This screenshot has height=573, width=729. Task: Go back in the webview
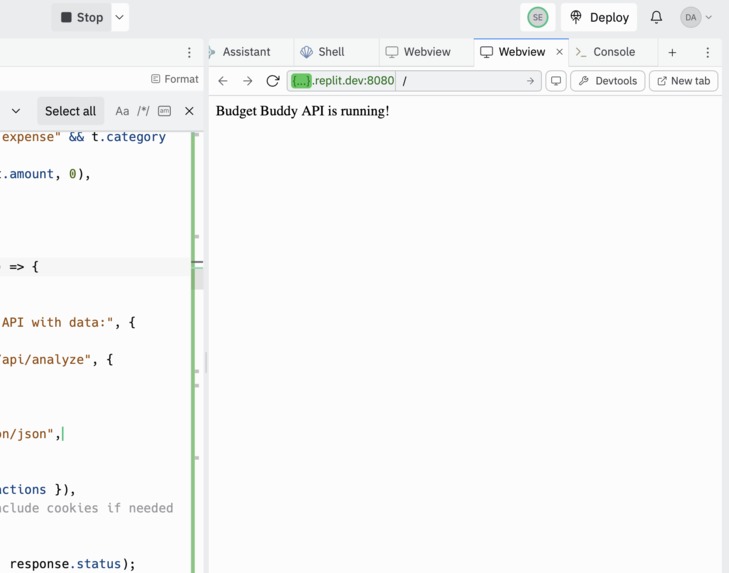[223, 81]
